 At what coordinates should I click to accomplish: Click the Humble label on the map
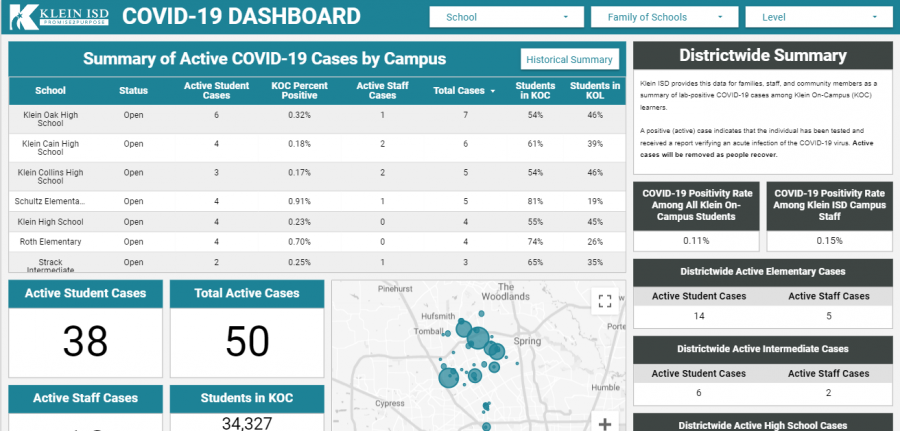click(x=606, y=387)
